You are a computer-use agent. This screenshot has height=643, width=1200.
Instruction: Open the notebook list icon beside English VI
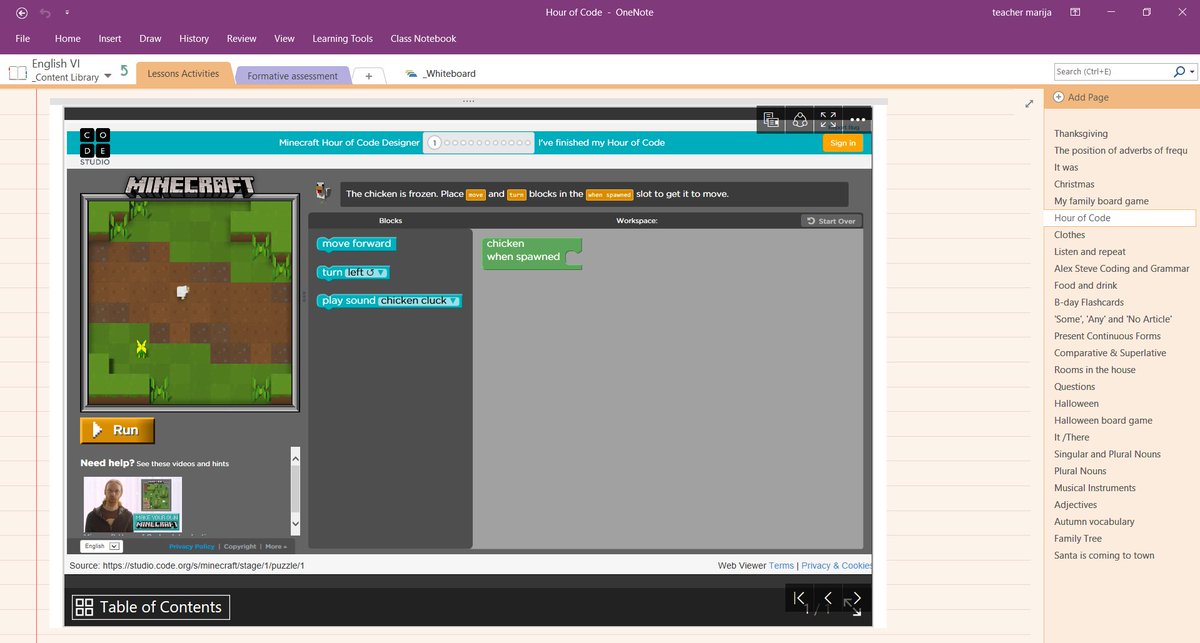(17, 73)
